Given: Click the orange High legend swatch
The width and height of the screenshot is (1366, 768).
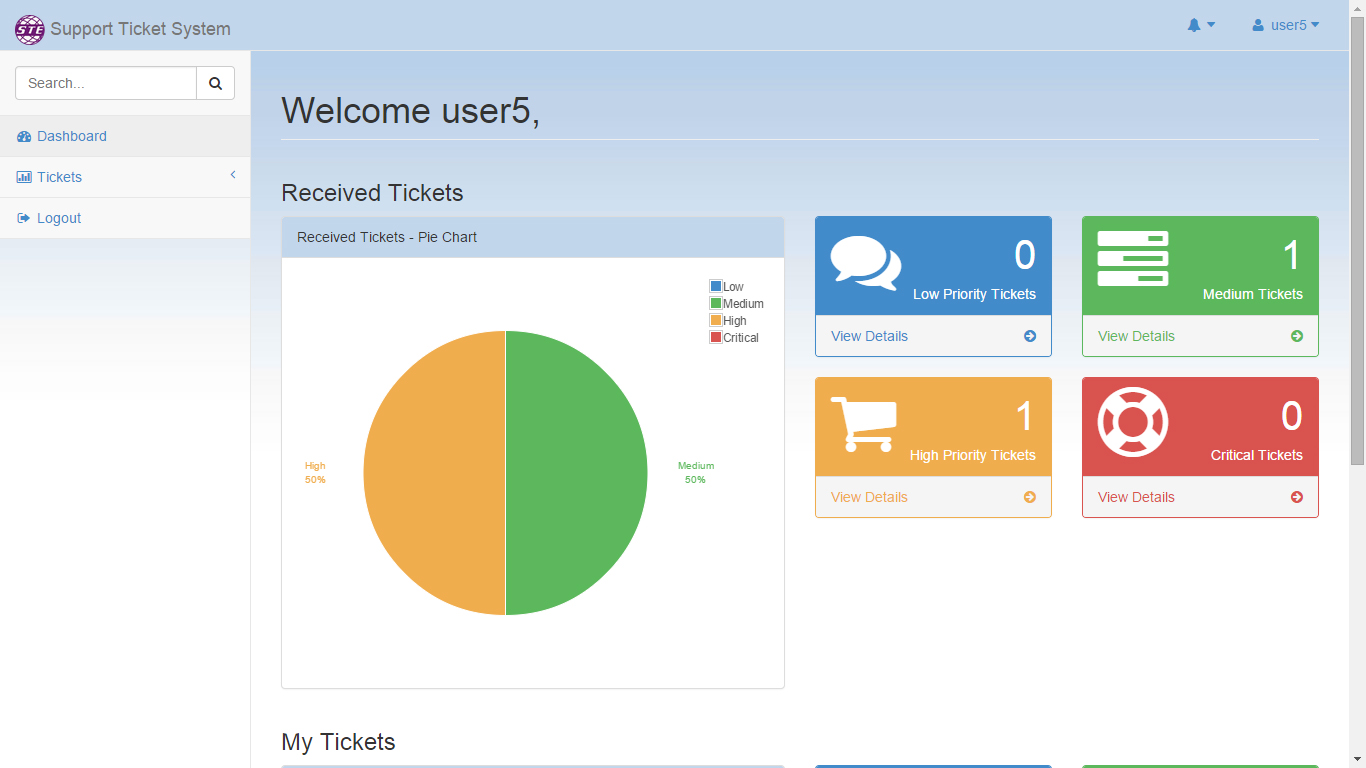Looking at the screenshot, I should click(x=716, y=320).
